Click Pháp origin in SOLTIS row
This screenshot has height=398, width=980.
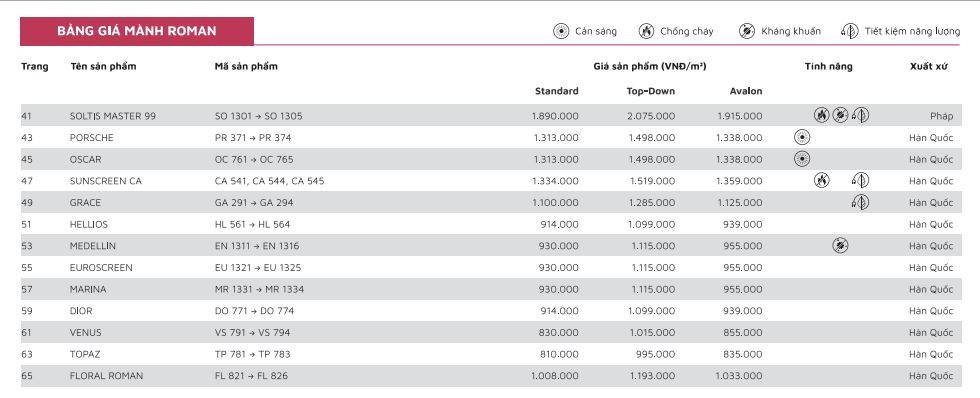[x=941, y=116]
